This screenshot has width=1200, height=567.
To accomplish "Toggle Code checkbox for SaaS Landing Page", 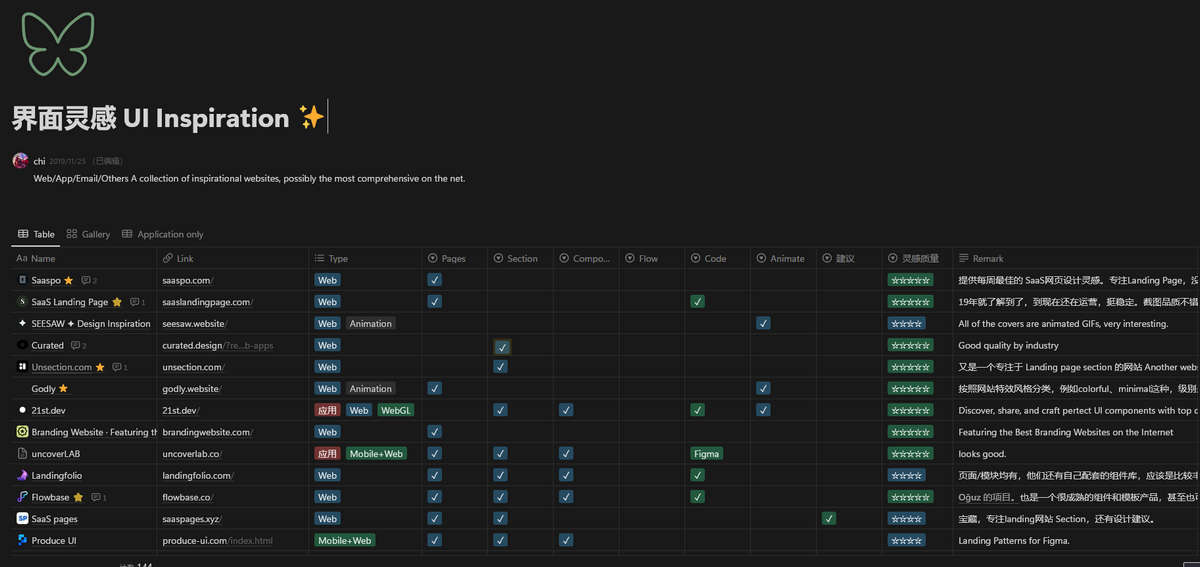I will tap(698, 302).
